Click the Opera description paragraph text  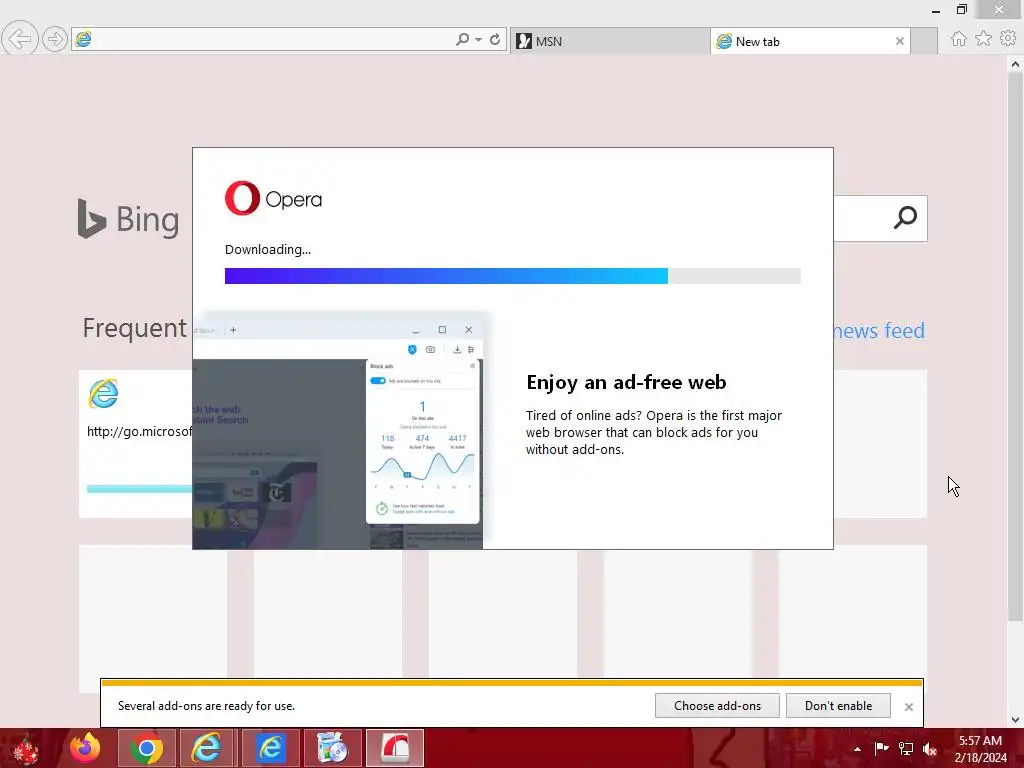[654, 432]
